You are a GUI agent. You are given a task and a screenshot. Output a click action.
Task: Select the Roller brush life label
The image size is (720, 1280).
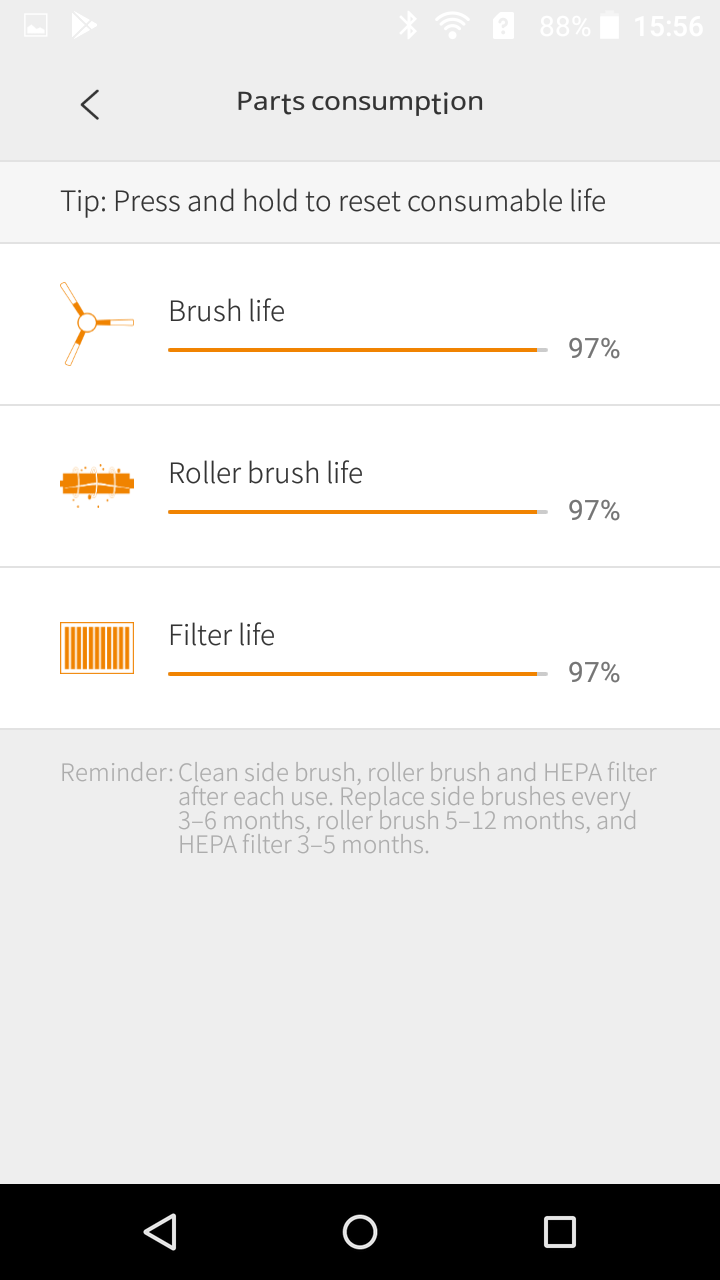click(x=266, y=473)
